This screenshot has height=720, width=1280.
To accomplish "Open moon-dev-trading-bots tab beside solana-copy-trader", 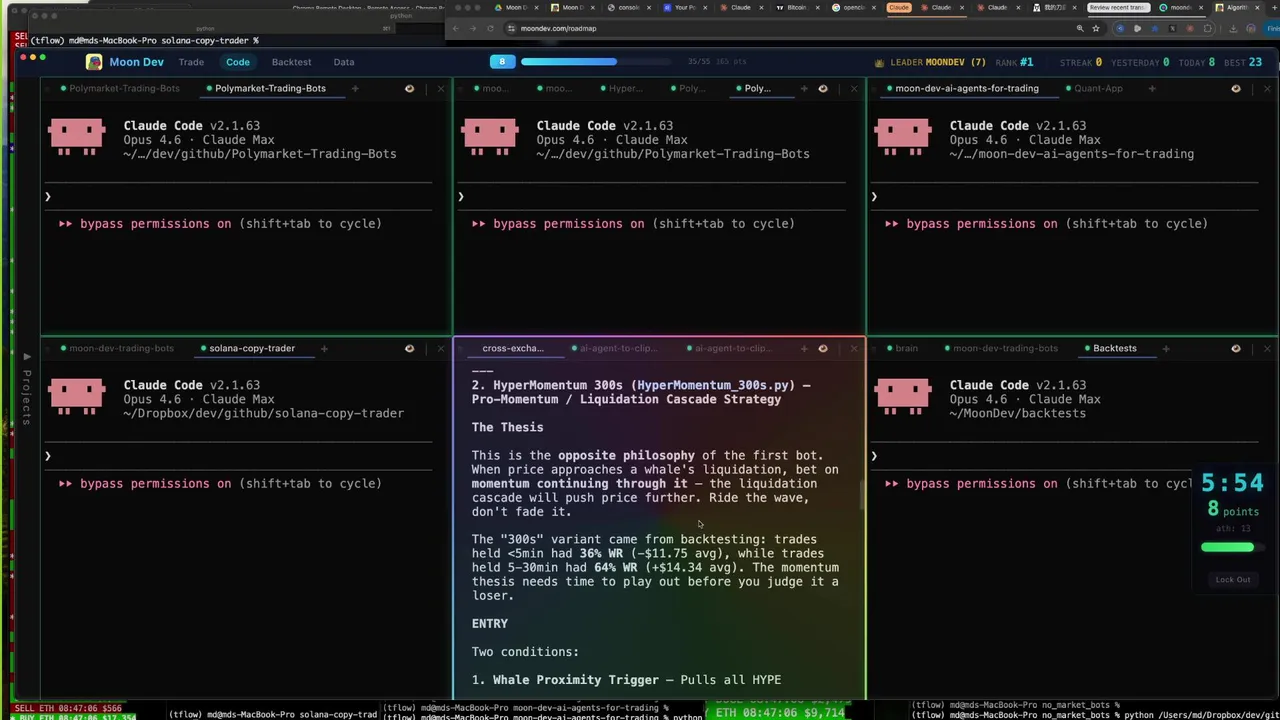I will [117, 348].
